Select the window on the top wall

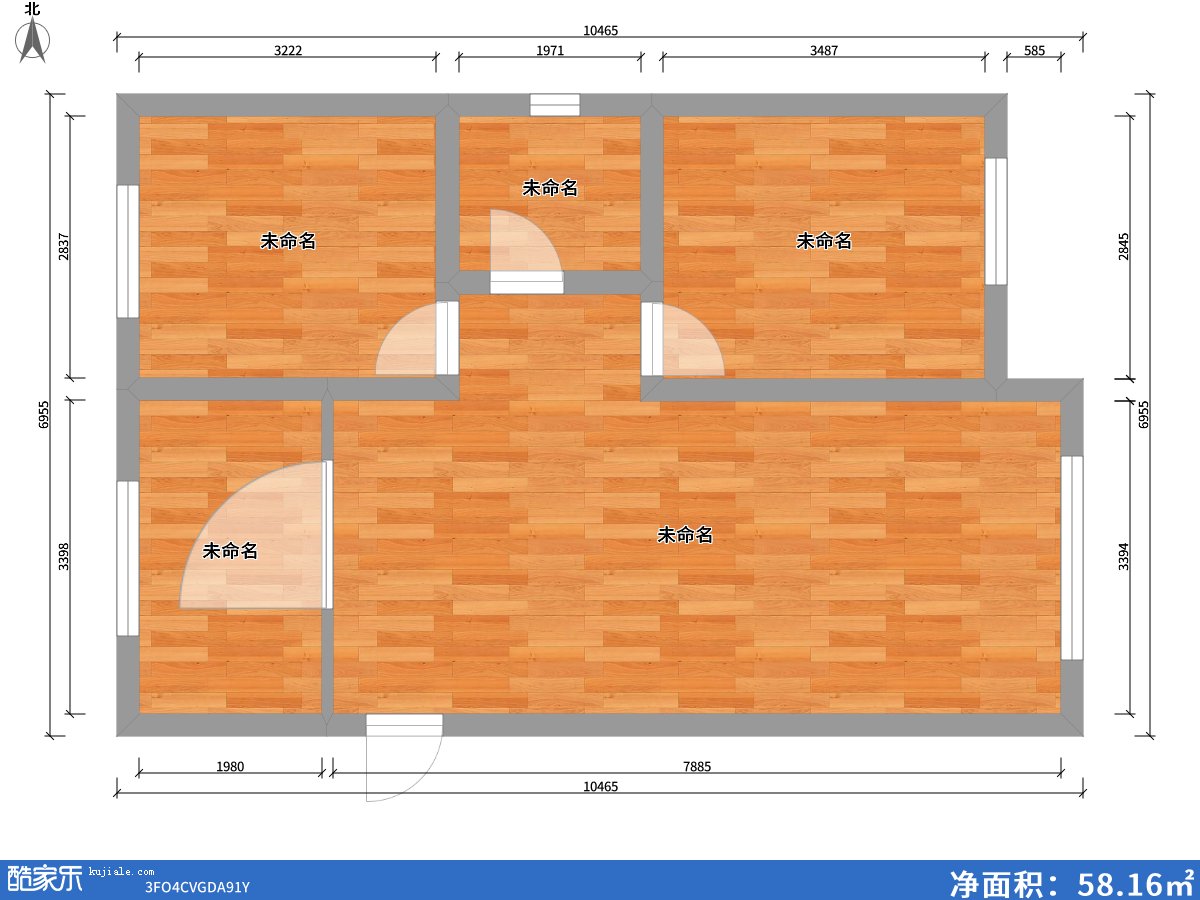pos(554,105)
